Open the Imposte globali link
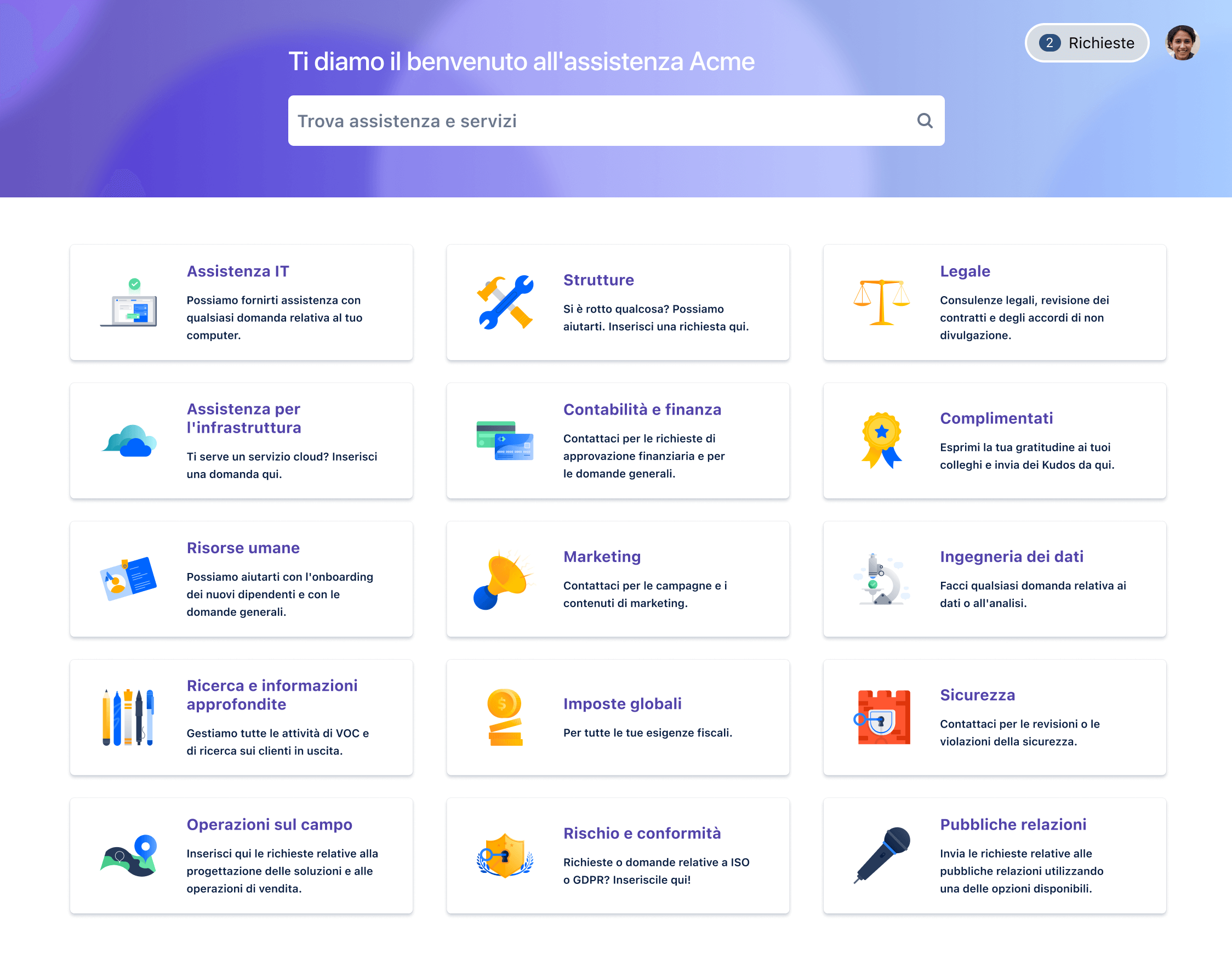1232x976 pixels. click(x=622, y=703)
